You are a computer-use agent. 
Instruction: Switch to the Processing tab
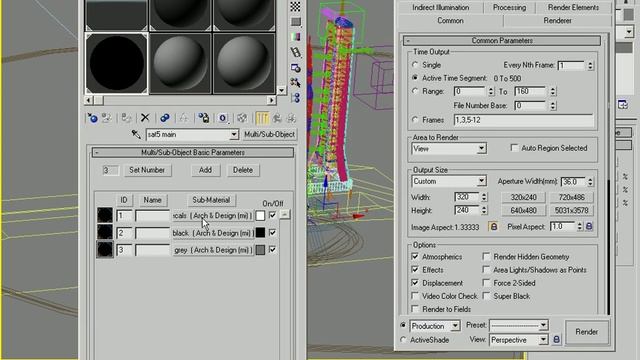[x=509, y=7]
